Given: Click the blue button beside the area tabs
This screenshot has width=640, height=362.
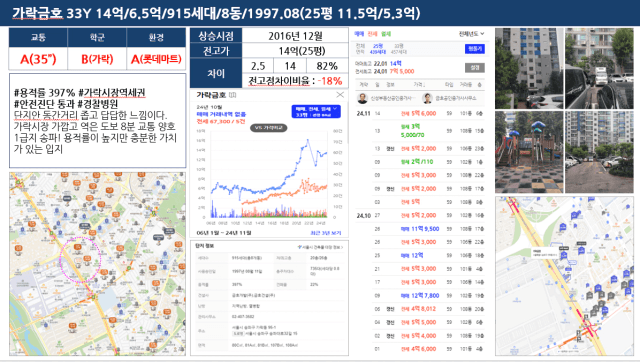Looking at the screenshot, I should click(475, 49).
